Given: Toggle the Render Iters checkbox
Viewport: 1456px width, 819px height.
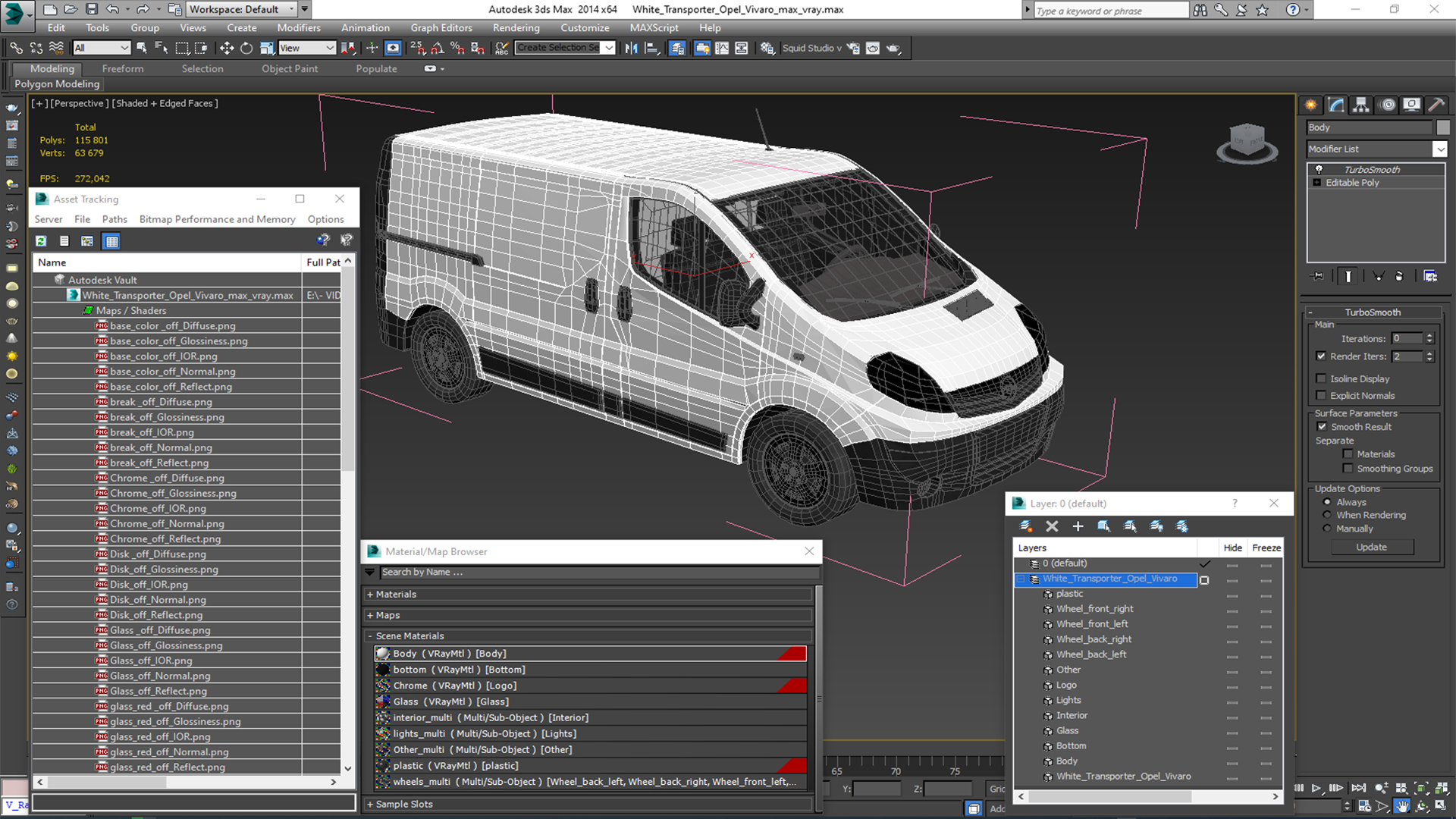Looking at the screenshot, I should [x=1321, y=356].
